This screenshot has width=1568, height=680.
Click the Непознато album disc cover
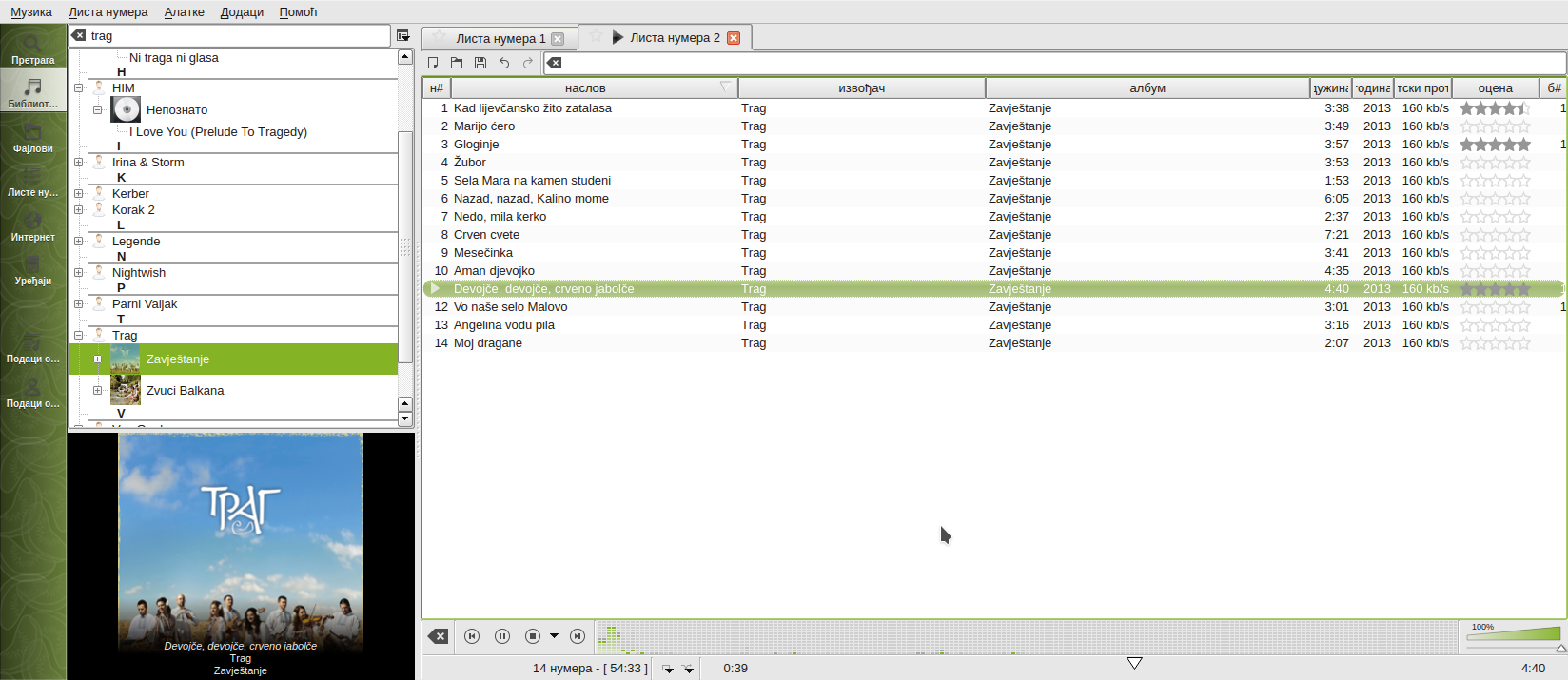[126, 109]
